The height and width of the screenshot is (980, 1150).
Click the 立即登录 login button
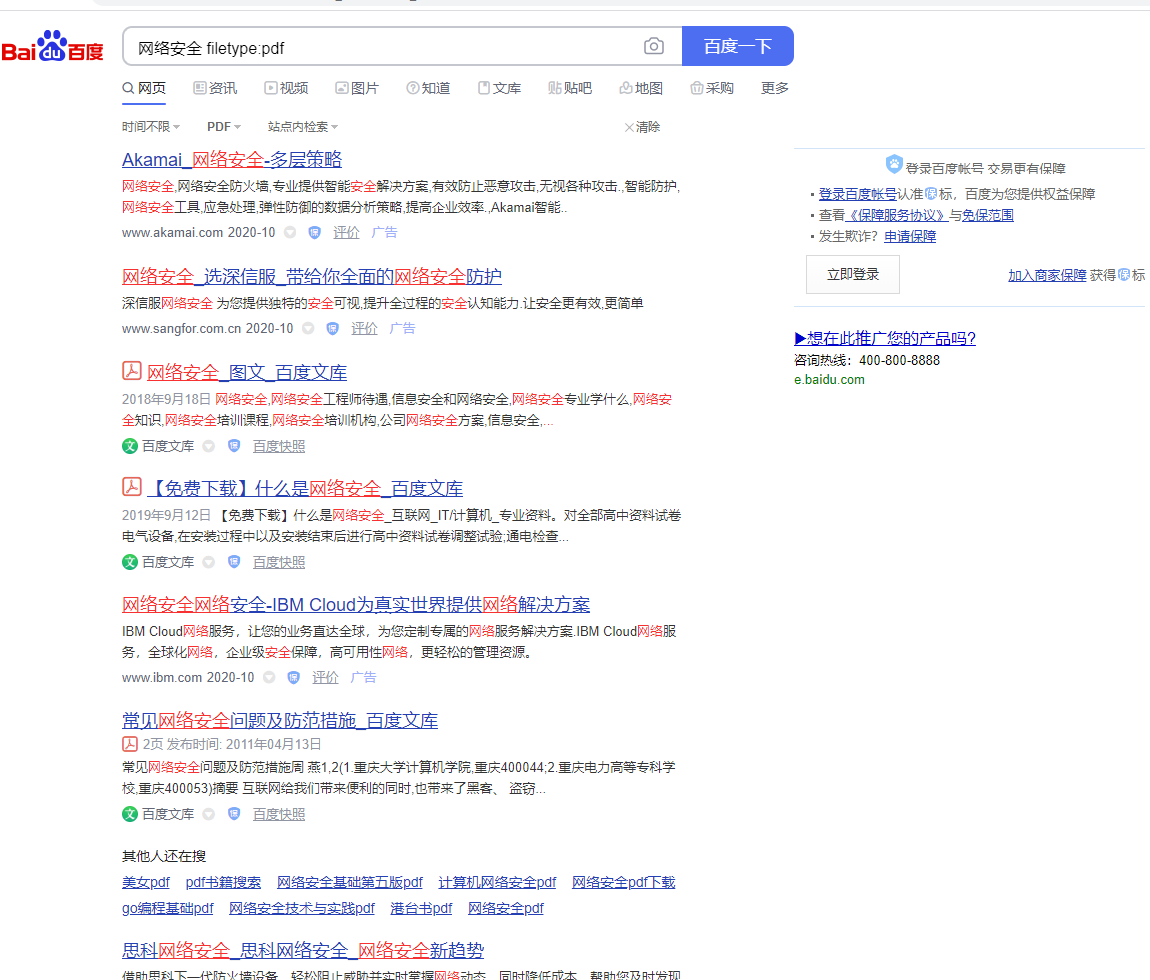click(x=853, y=274)
